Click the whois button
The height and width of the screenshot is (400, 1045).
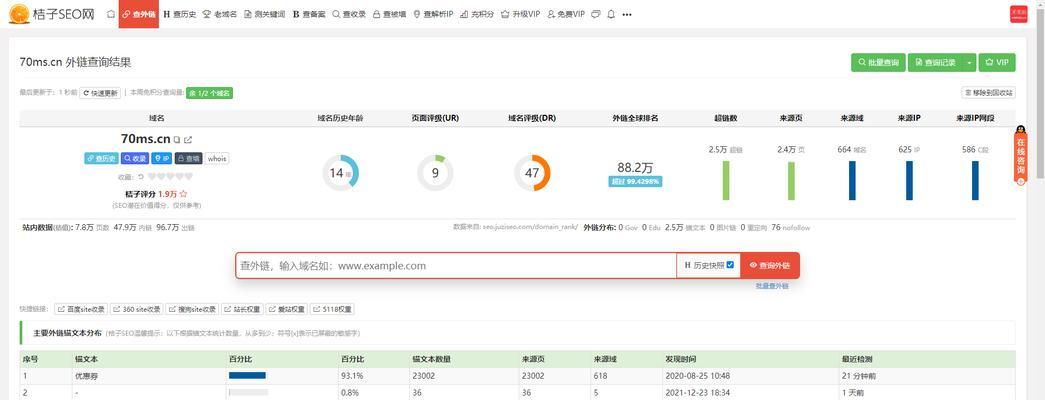pyautogui.click(x=217, y=159)
